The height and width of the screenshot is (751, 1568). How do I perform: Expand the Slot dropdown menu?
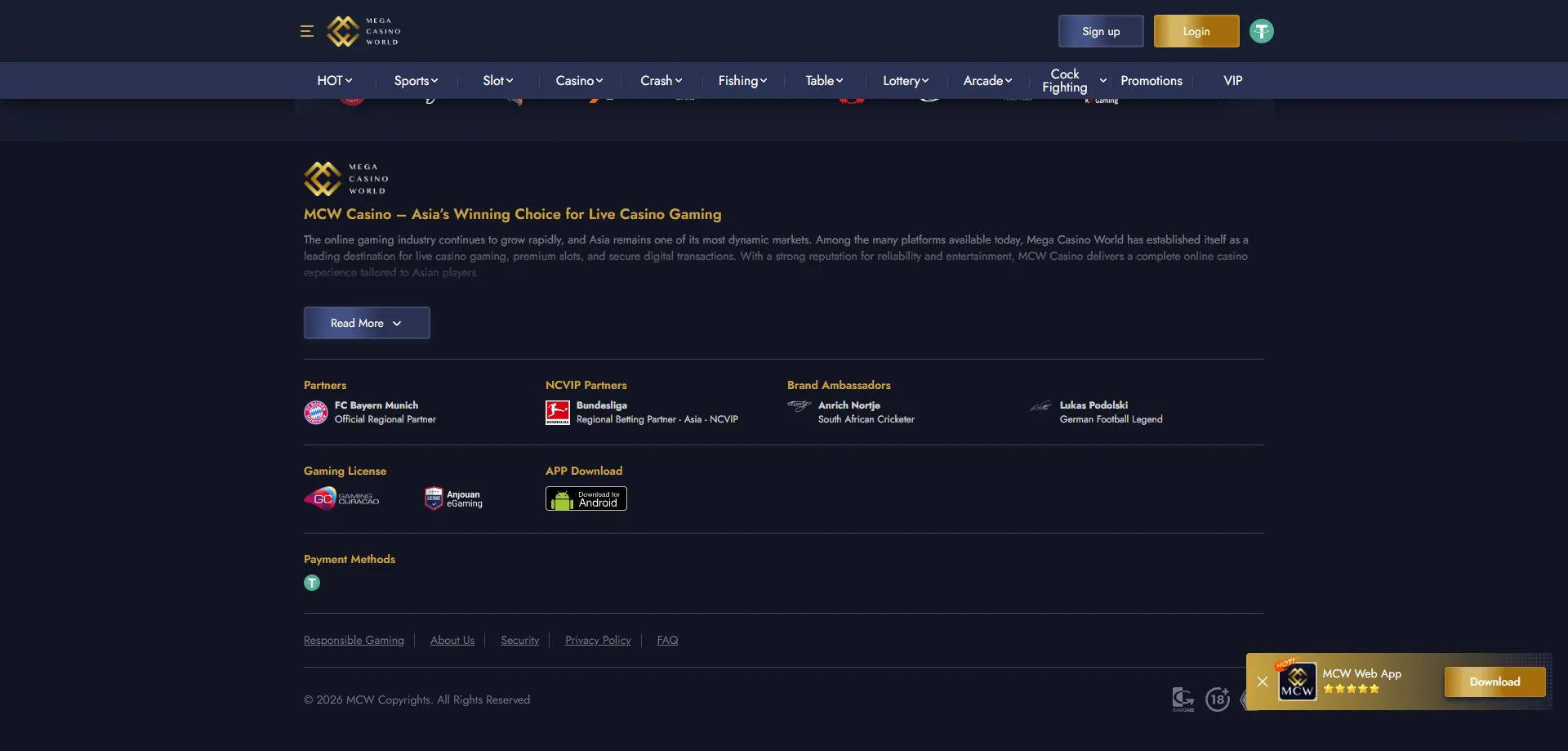pos(498,80)
